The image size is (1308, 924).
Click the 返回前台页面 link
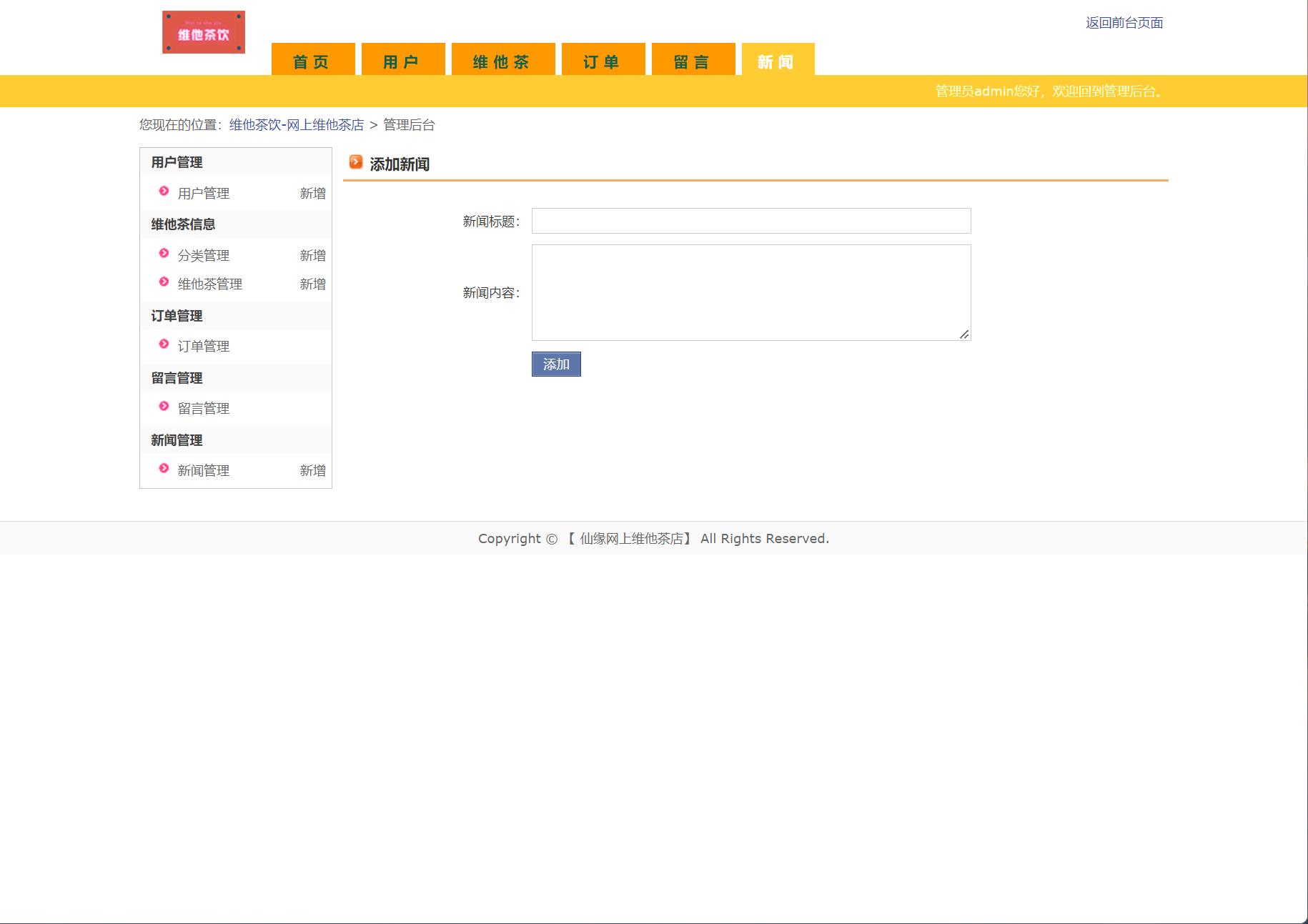pyautogui.click(x=1124, y=23)
